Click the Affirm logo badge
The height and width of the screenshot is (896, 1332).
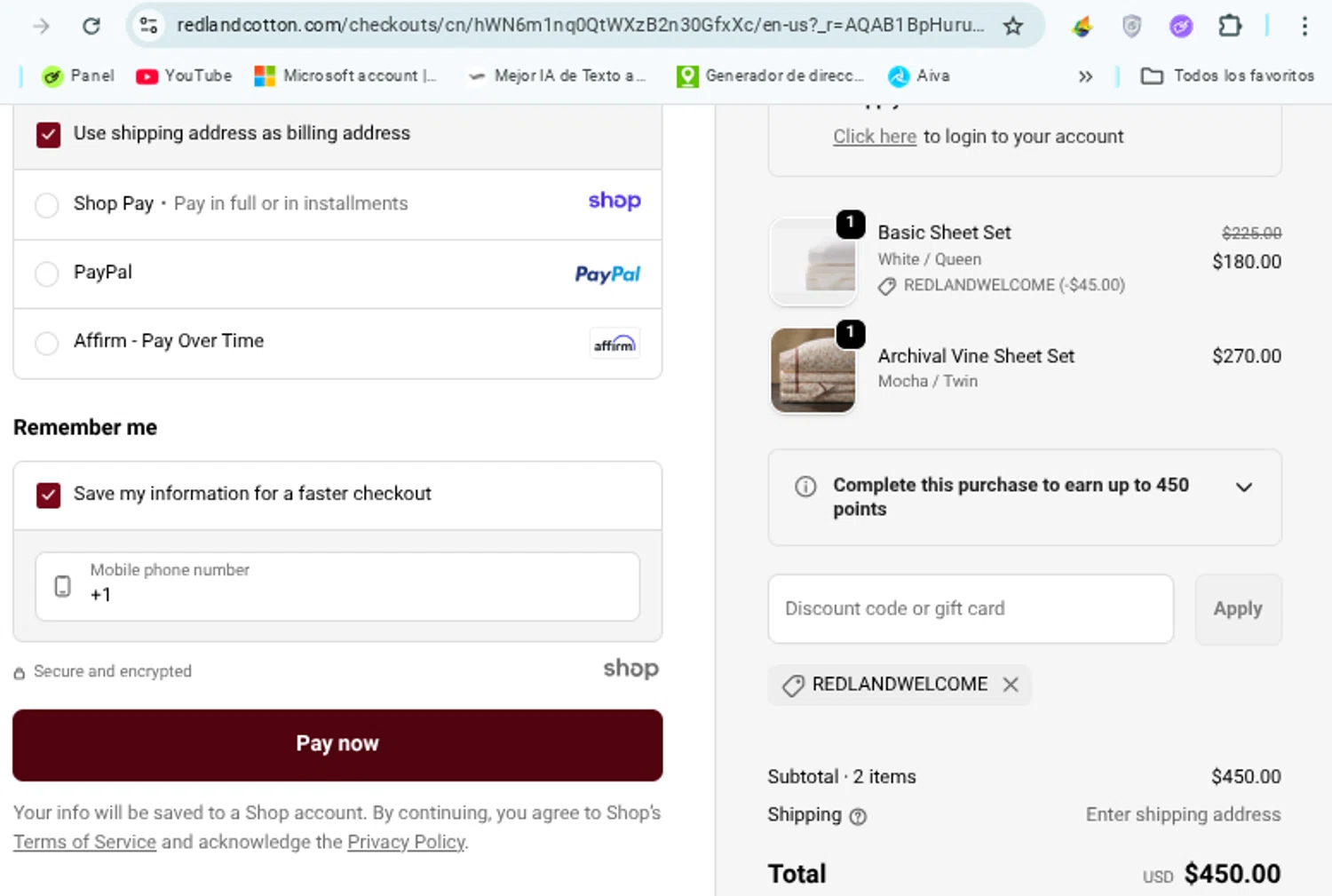tap(615, 344)
